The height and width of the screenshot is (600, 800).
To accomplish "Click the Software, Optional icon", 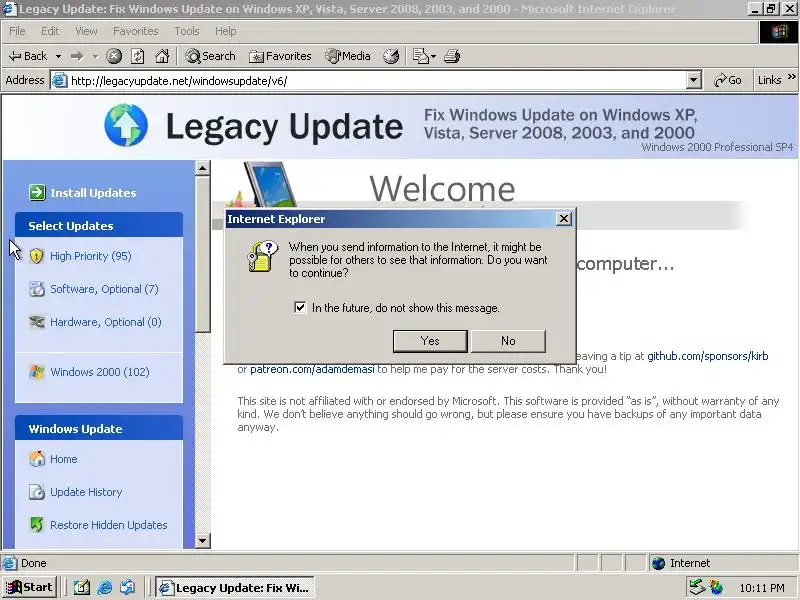I will [37, 289].
